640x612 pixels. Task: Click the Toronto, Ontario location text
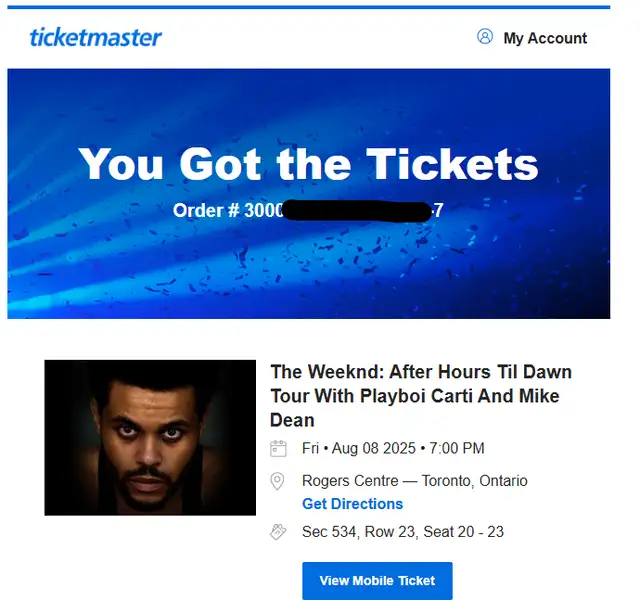(474, 481)
